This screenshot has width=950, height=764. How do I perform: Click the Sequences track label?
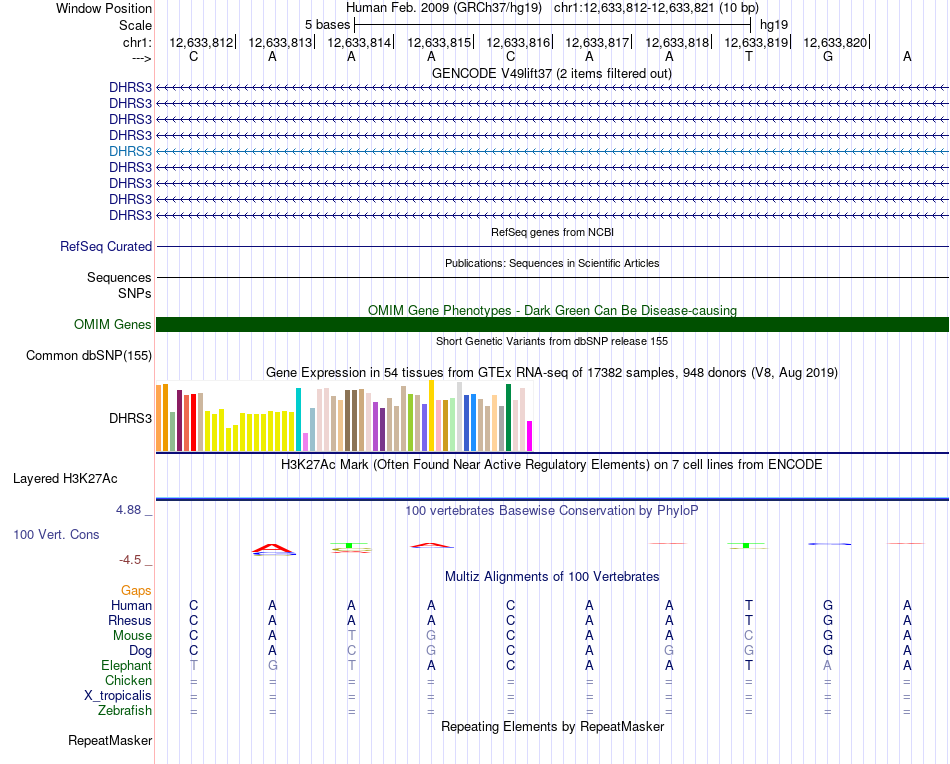pyautogui.click(x=119, y=277)
